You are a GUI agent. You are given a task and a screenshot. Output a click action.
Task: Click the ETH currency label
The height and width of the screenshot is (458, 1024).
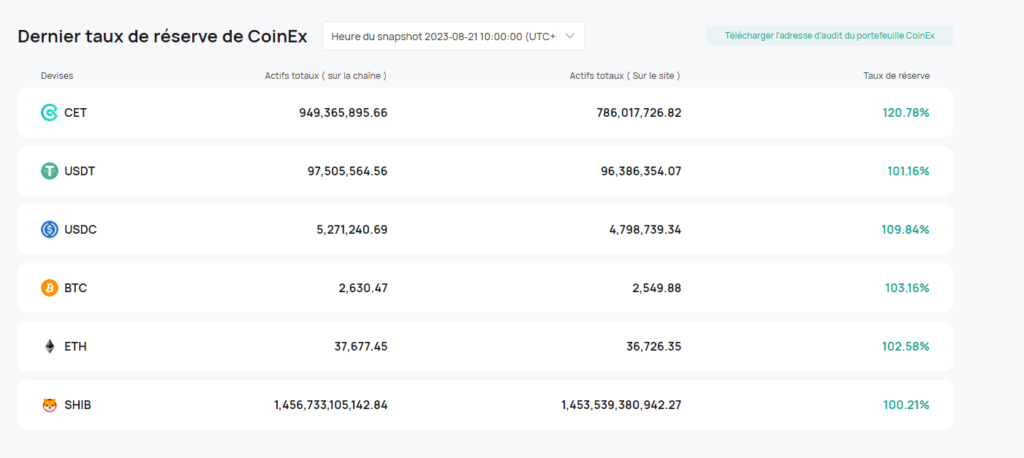pos(76,346)
